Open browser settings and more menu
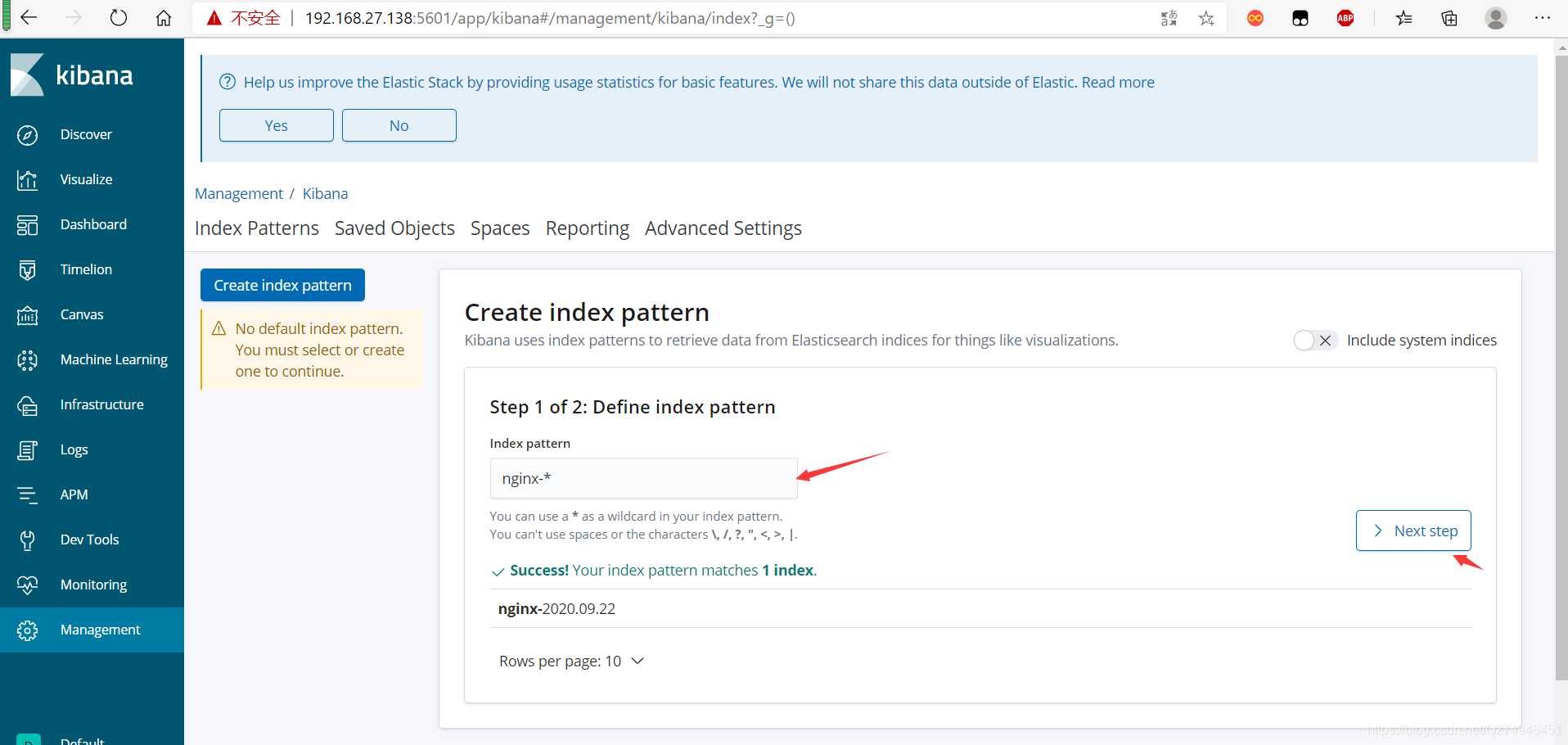1568x745 pixels. [x=1543, y=18]
